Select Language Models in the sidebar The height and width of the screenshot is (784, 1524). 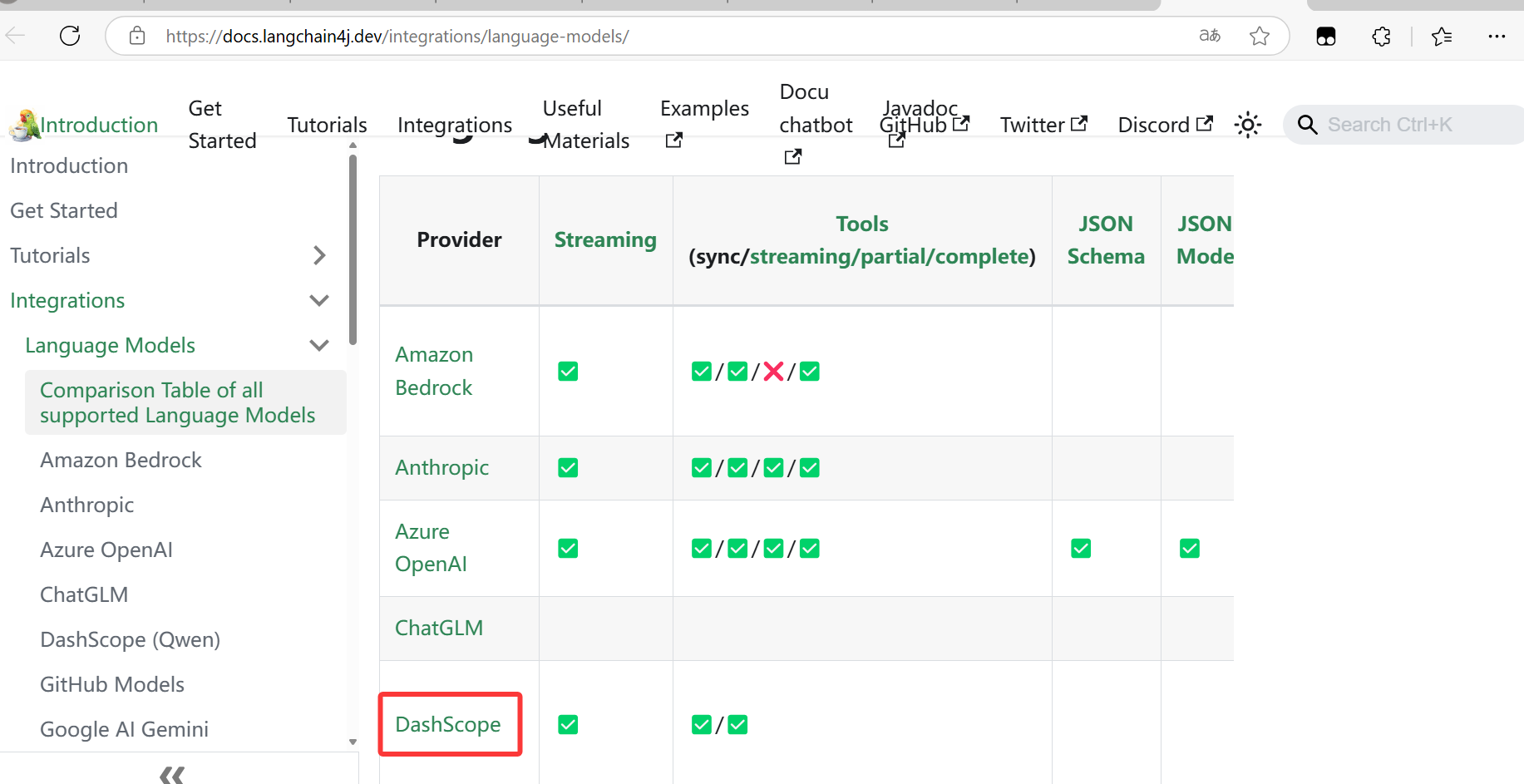[x=110, y=345]
